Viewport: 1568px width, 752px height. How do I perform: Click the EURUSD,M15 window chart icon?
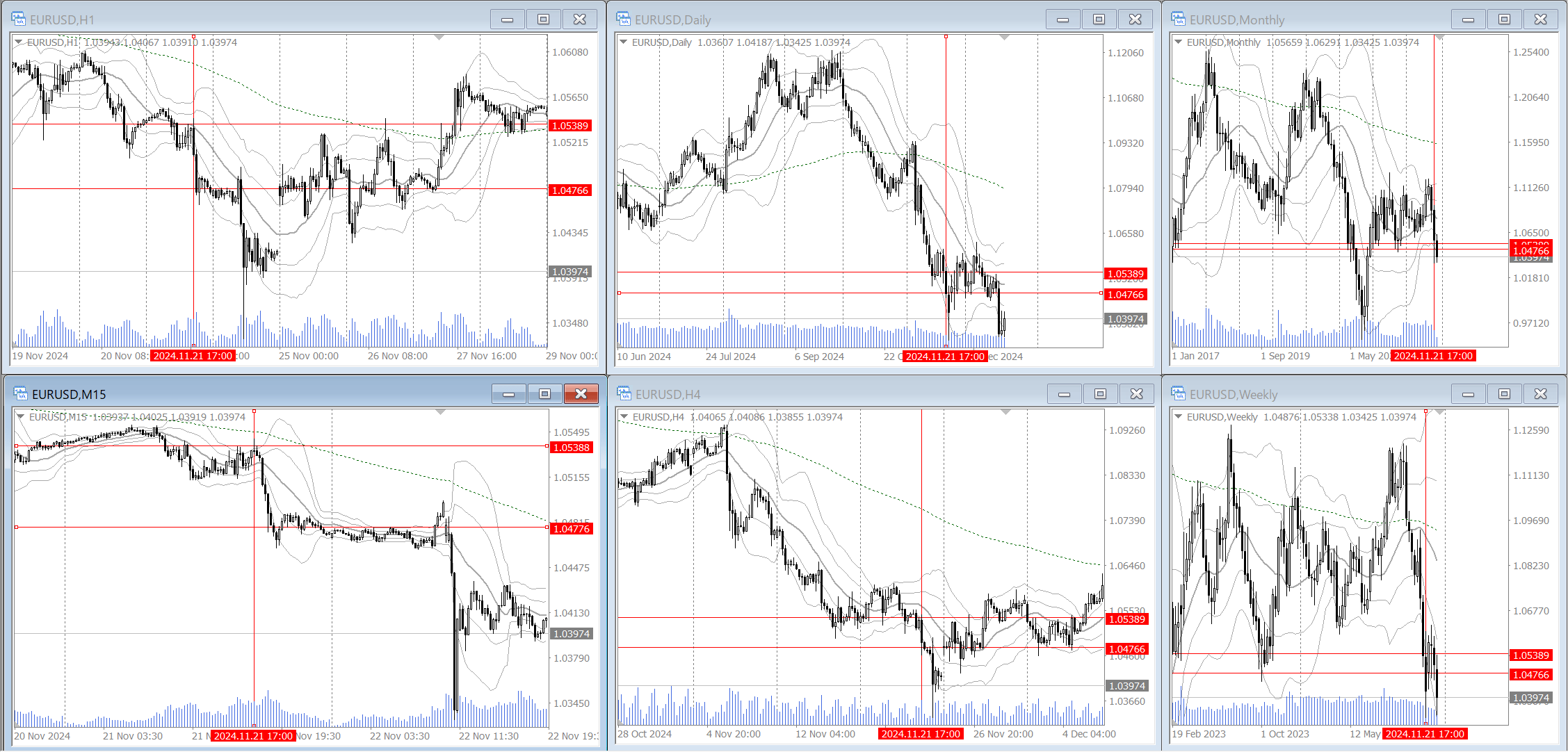click(21, 393)
